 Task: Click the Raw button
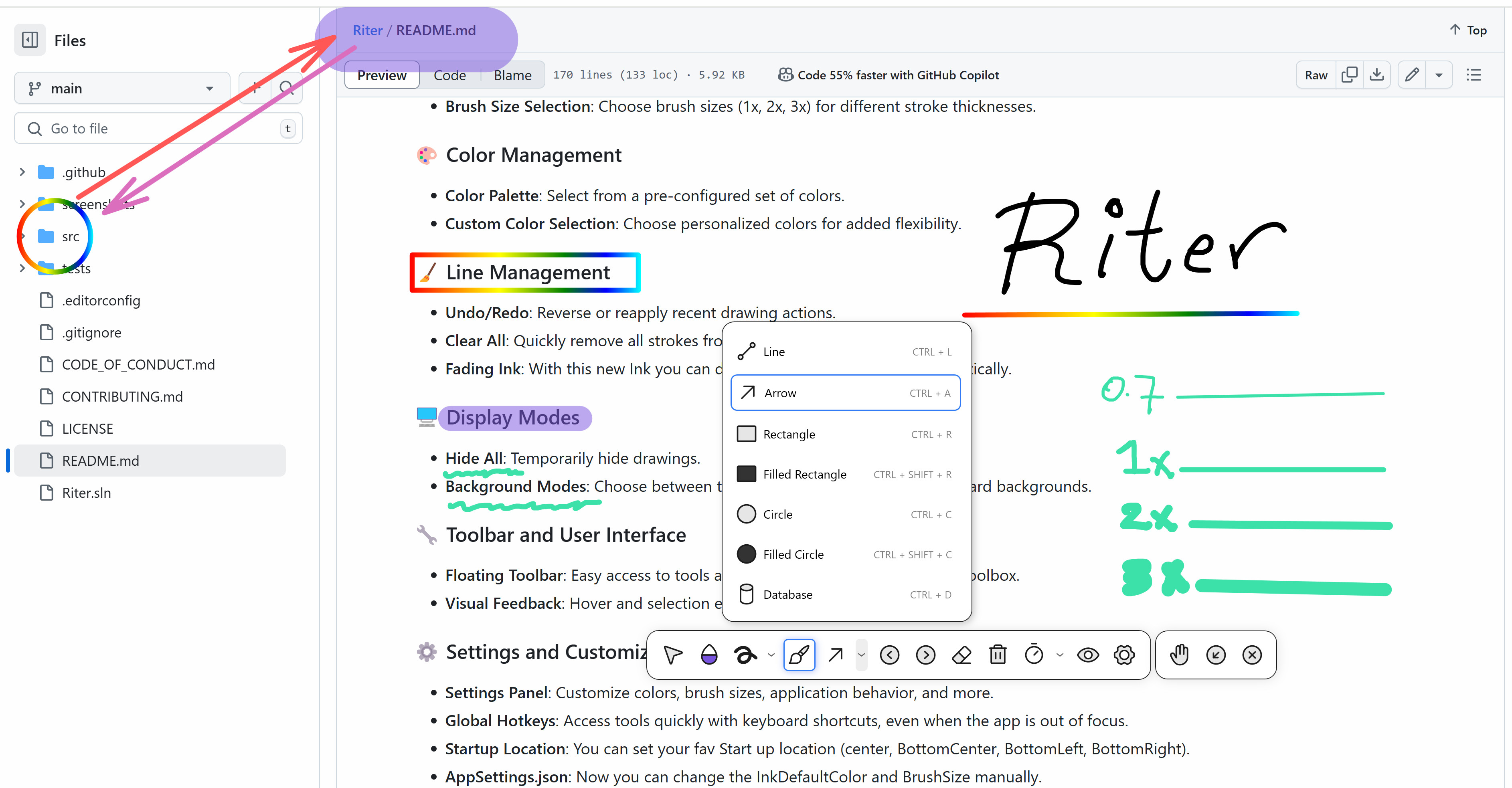coord(1316,75)
